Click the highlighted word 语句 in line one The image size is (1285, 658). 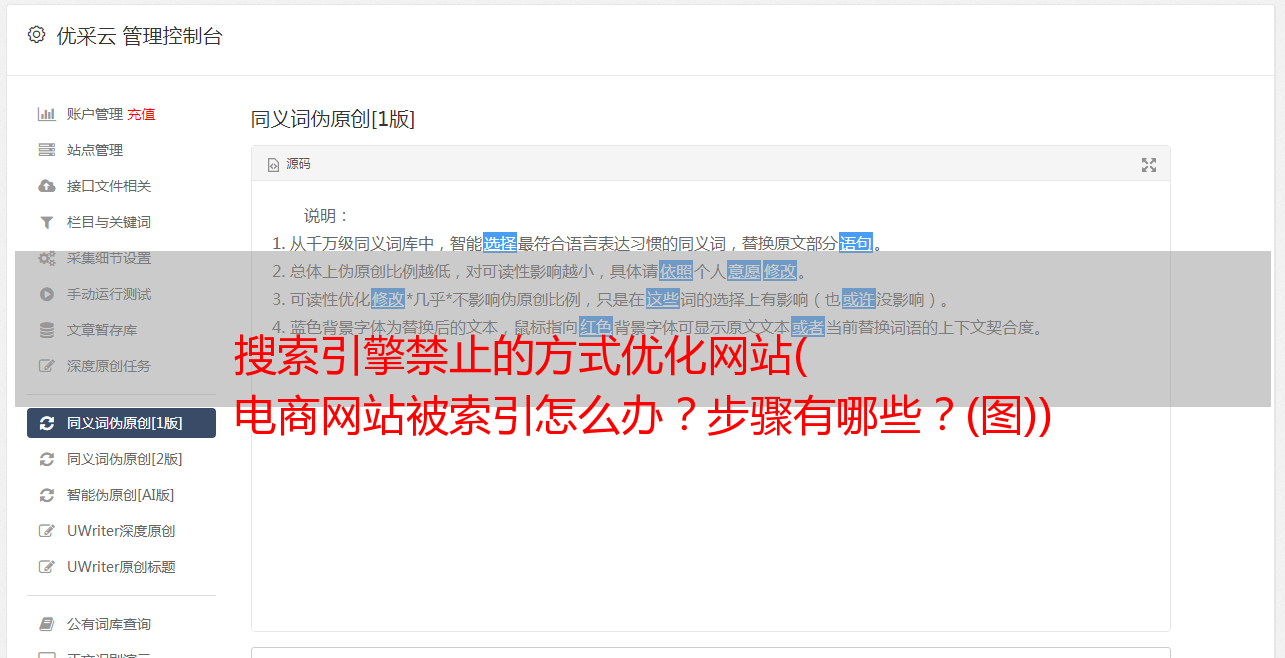tap(856, 243)
